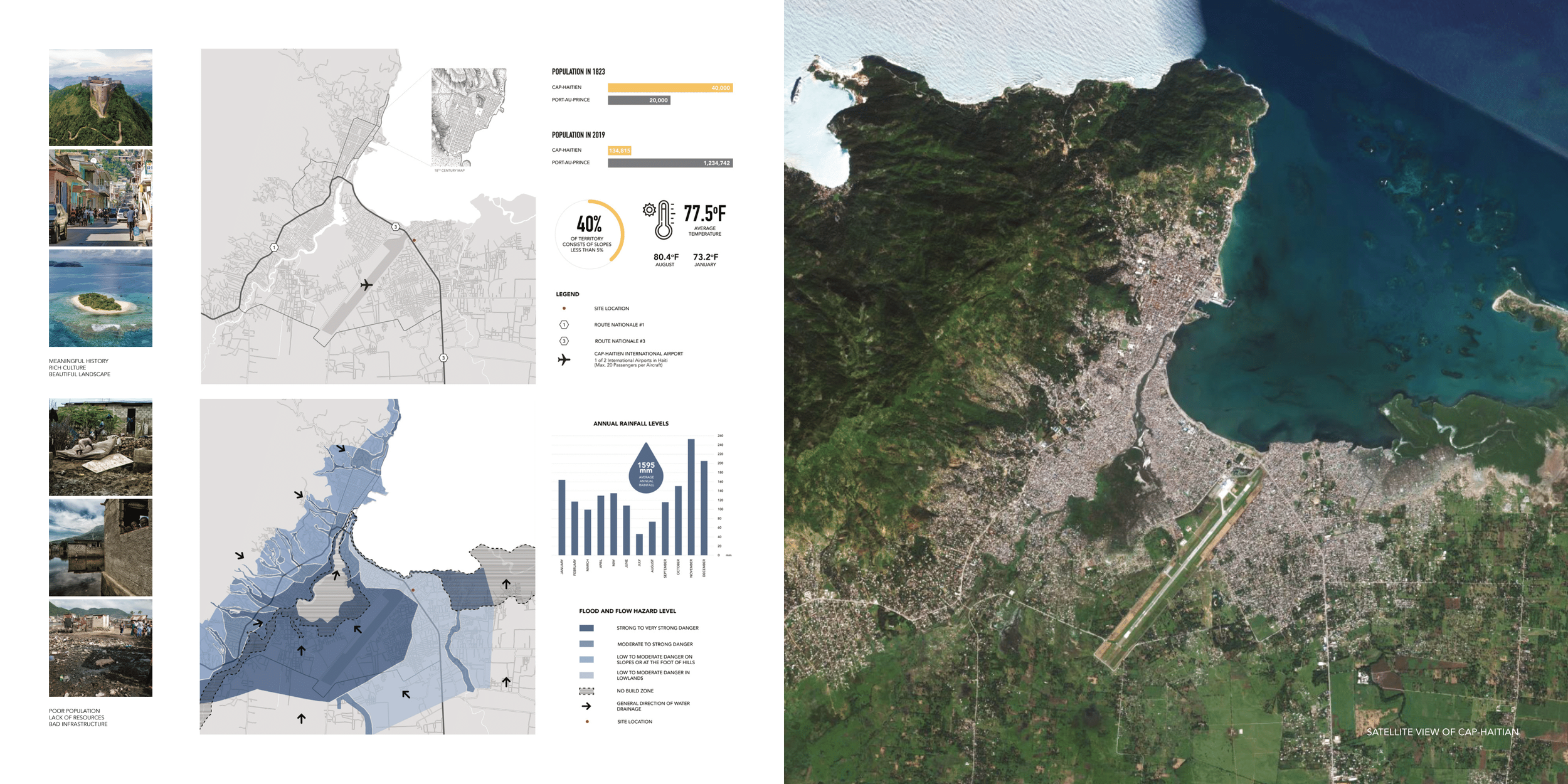Click the Route Nationale #1 hexagon legend icon
The height and width of the screenshot is (784, 1568).
coord(564,325)
